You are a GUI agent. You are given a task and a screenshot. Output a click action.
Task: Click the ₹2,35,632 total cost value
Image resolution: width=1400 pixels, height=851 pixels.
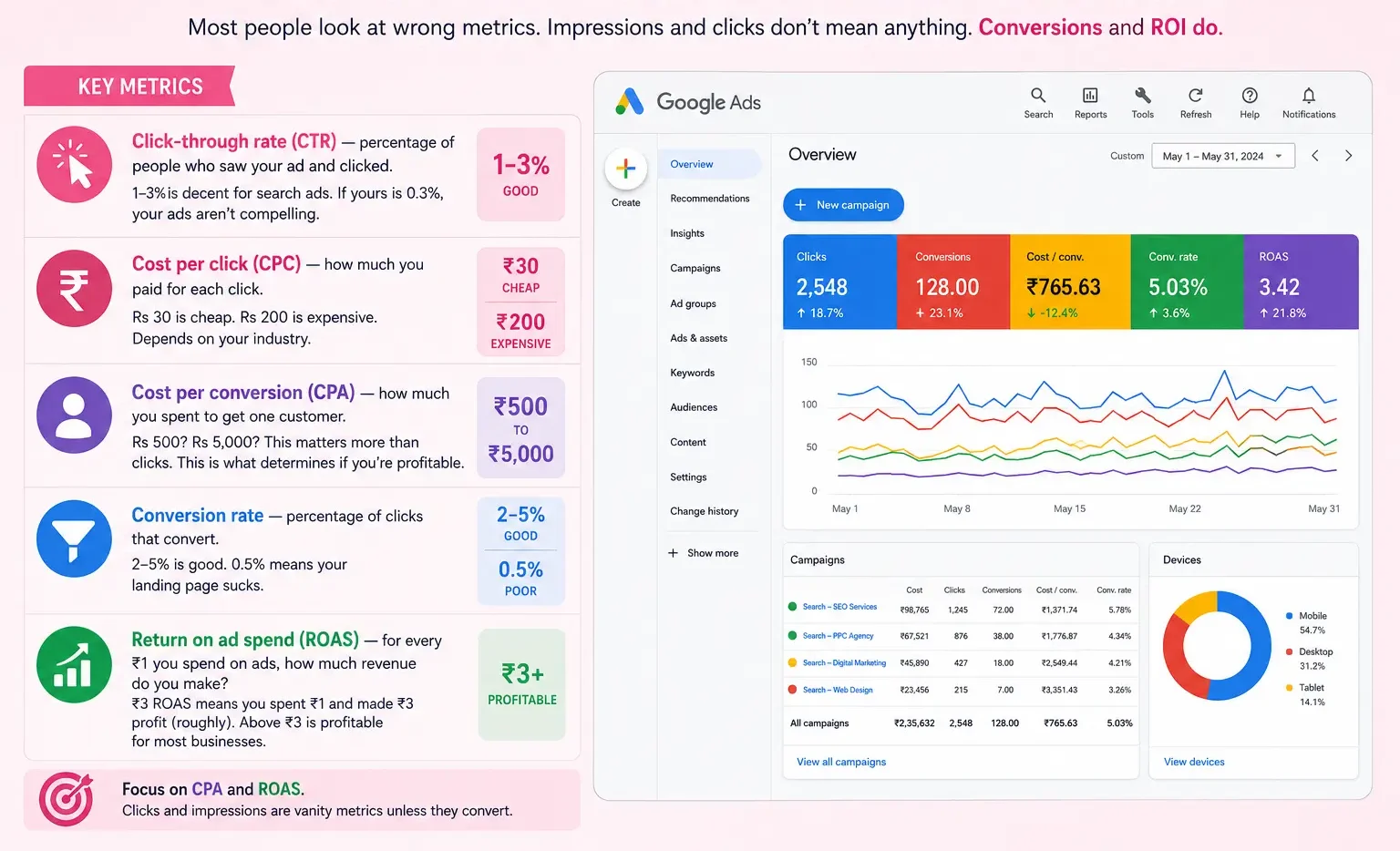(914, 723)
